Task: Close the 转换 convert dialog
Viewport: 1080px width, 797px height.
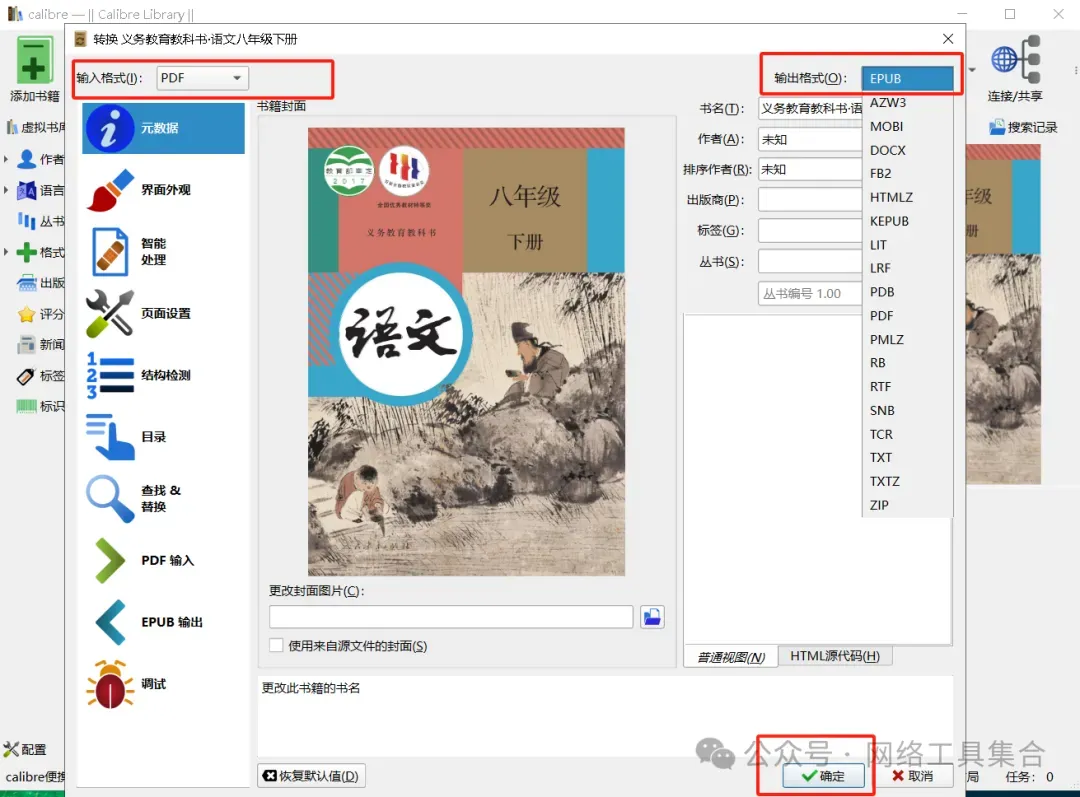Action: (948, 39)
